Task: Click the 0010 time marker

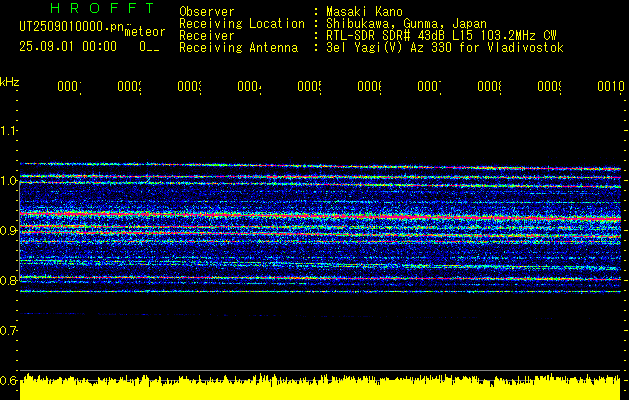Action: (611, 87)
